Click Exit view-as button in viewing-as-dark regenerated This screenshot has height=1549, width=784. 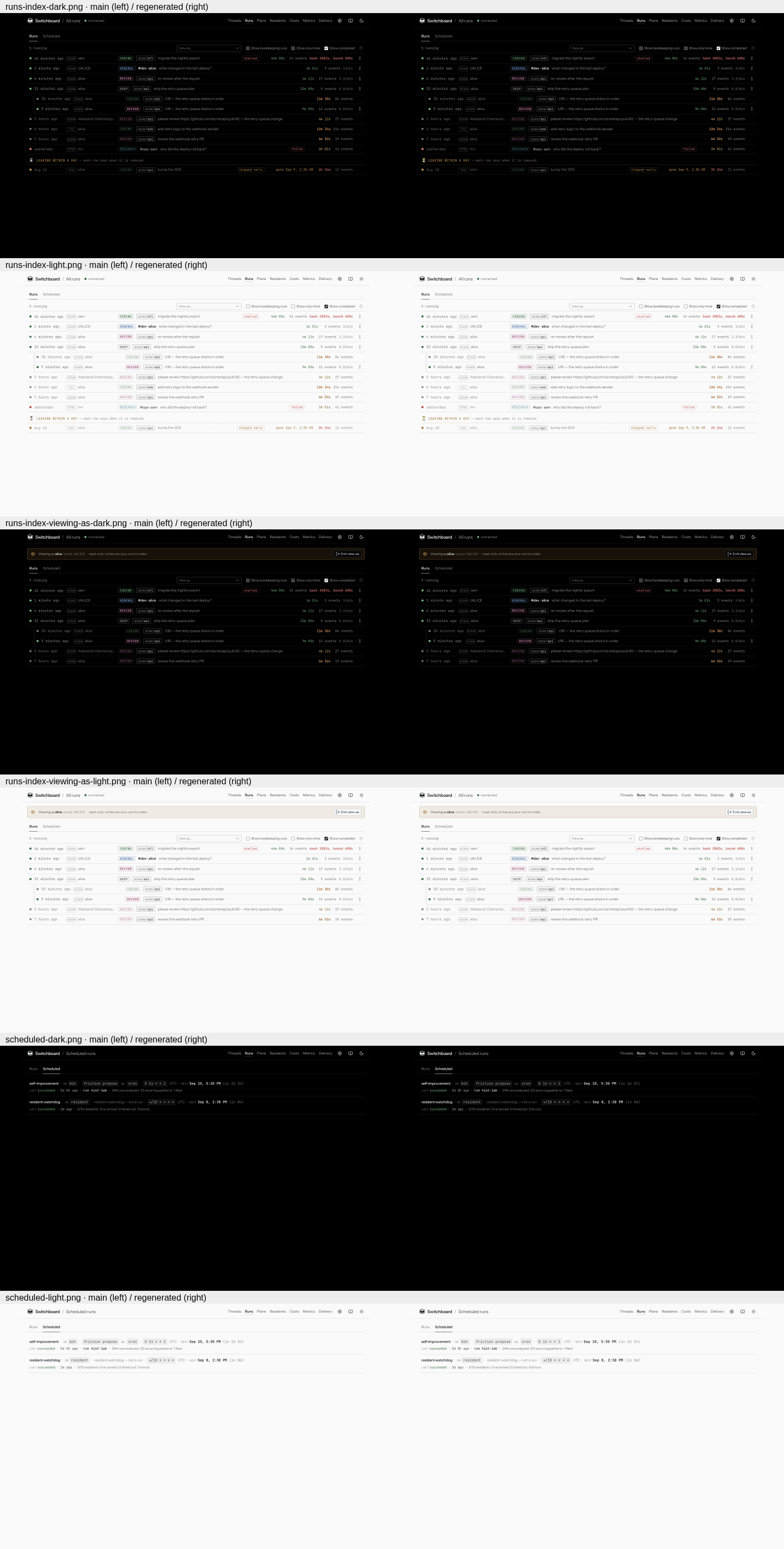click(739, 554)
